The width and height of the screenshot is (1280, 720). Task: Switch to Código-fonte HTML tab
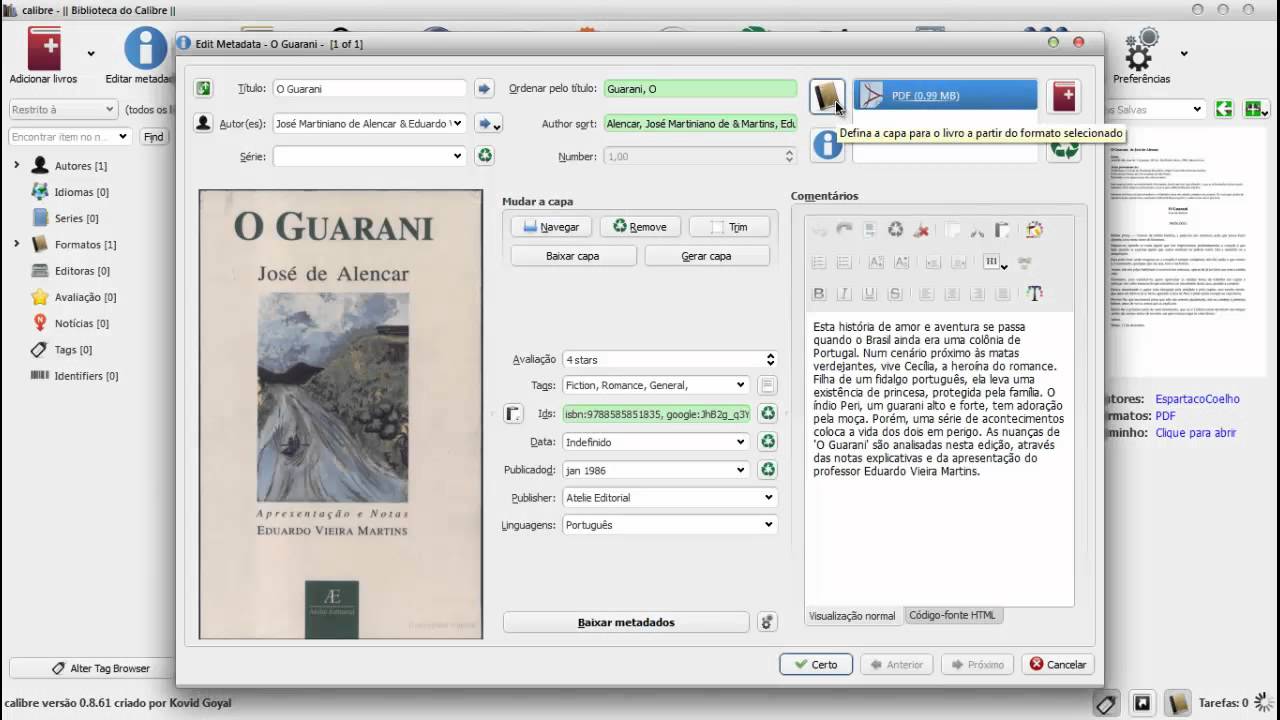[951, 615]
